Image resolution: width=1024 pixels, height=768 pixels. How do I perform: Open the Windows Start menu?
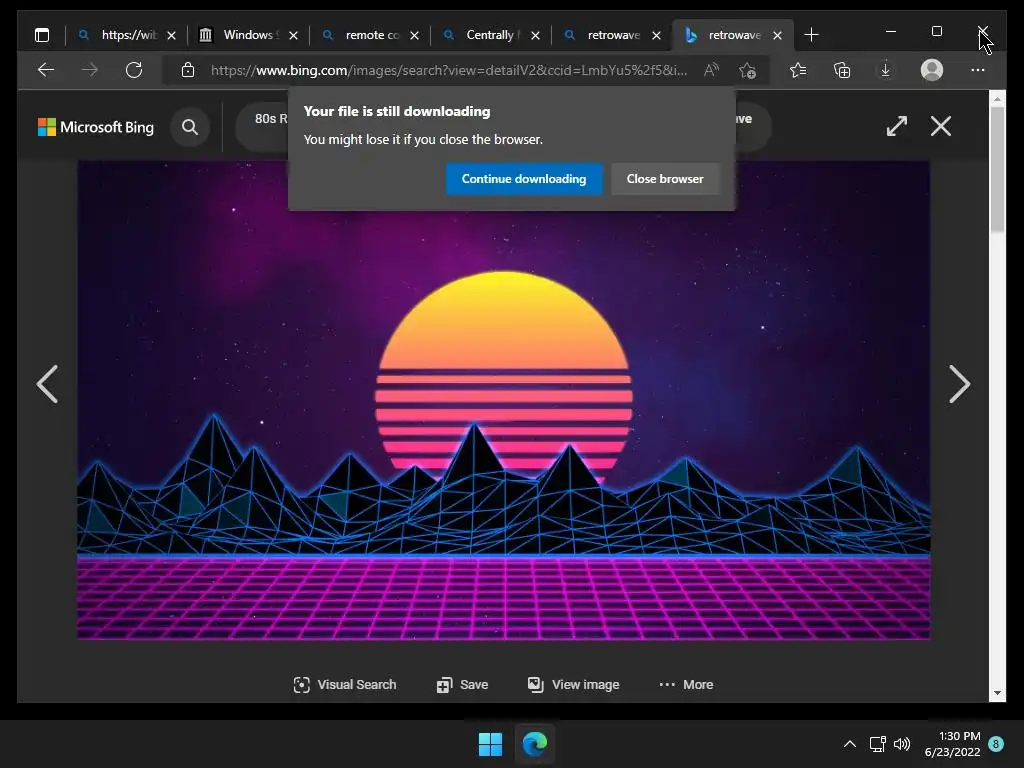click(490, 744)
